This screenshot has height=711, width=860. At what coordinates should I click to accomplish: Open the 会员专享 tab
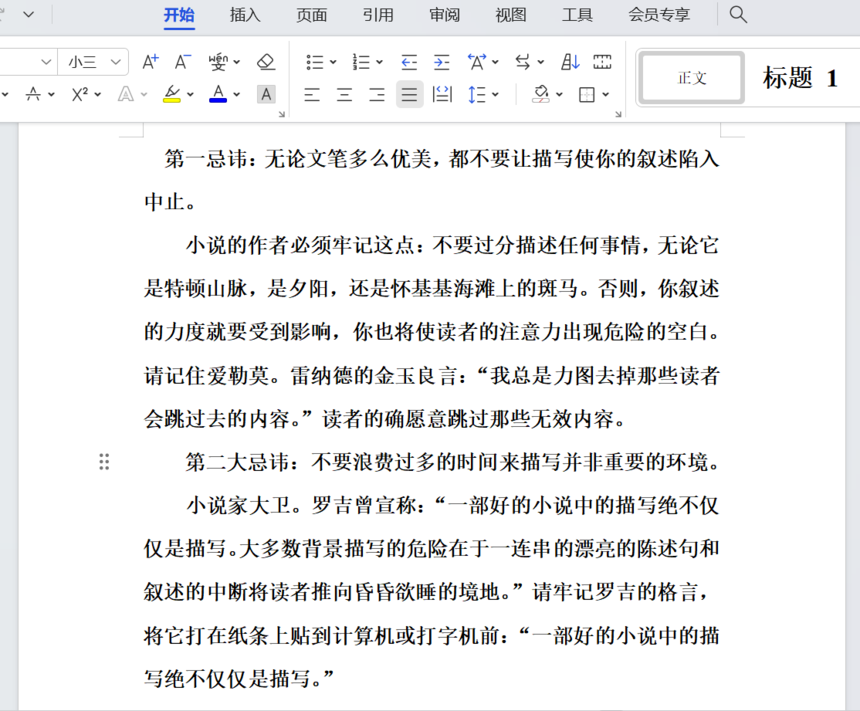tap(659, 15)
